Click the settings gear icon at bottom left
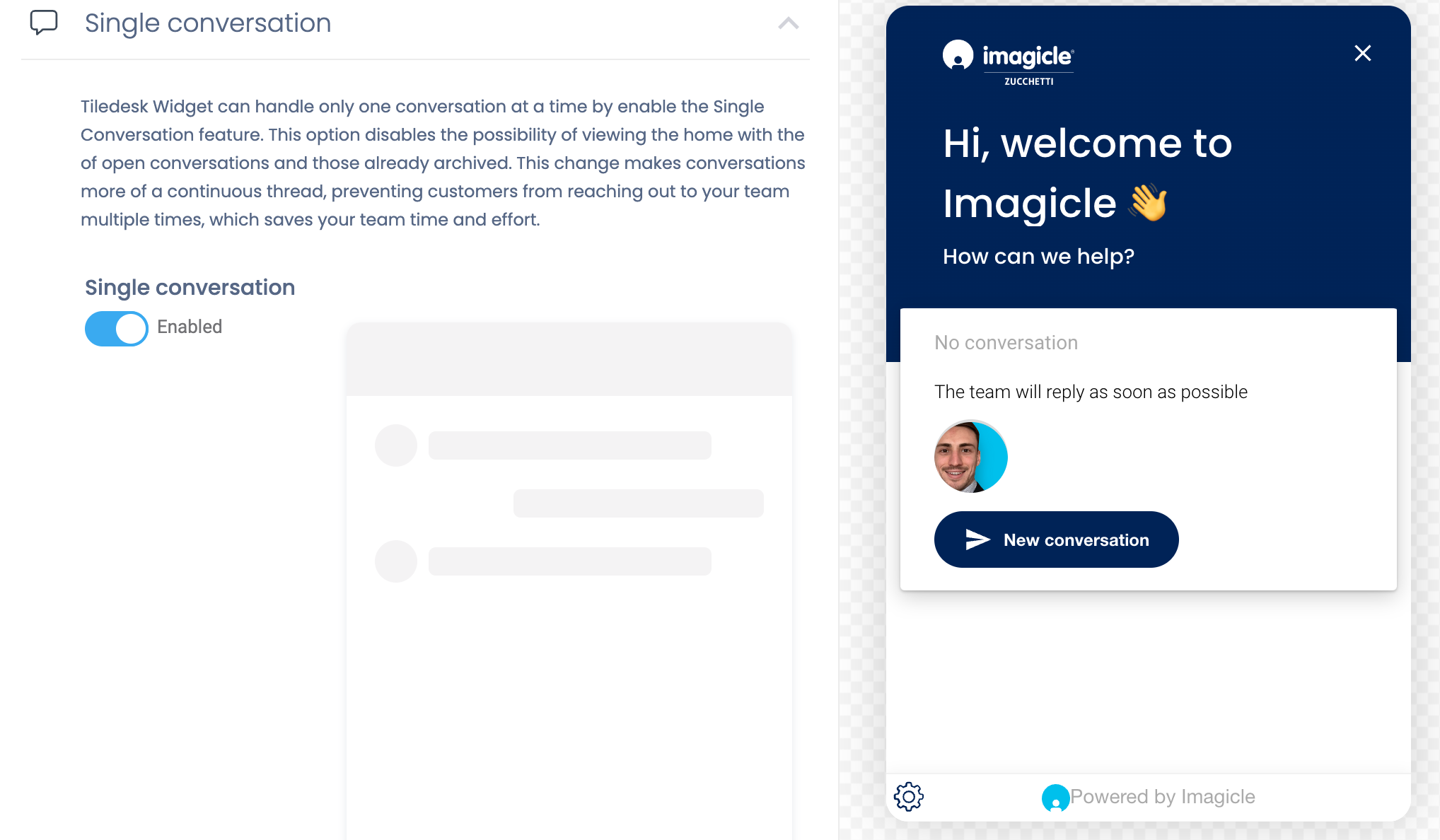 909,797
